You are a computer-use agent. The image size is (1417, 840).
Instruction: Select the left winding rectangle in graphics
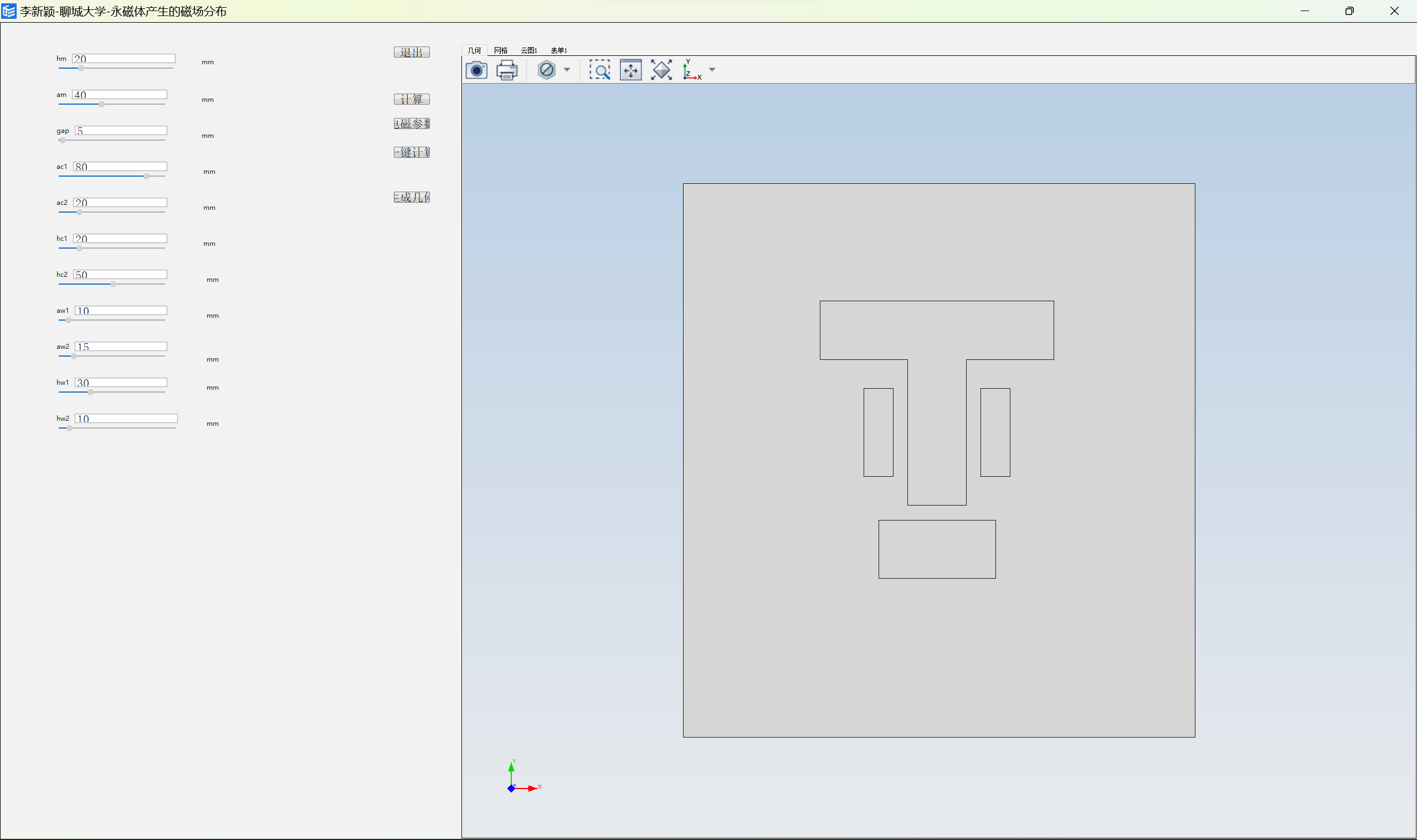[878, 432]
